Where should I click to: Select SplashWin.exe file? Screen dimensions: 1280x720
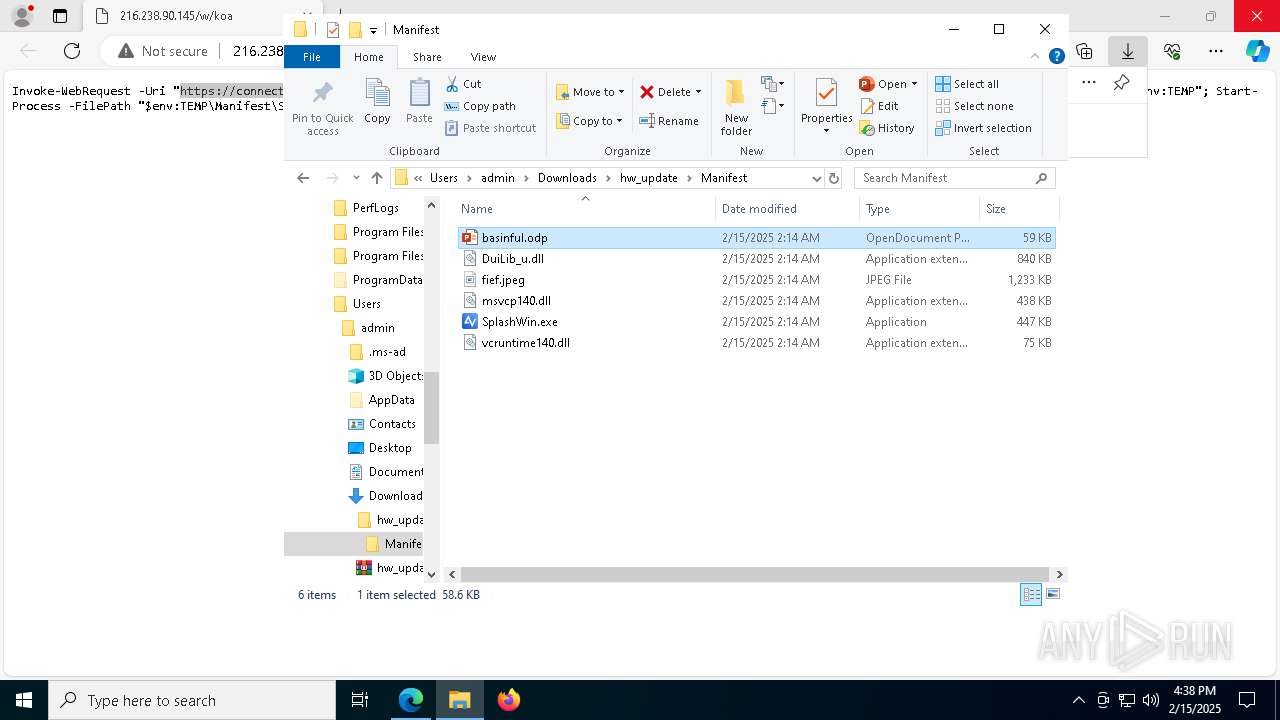click(x=756, y=322)
